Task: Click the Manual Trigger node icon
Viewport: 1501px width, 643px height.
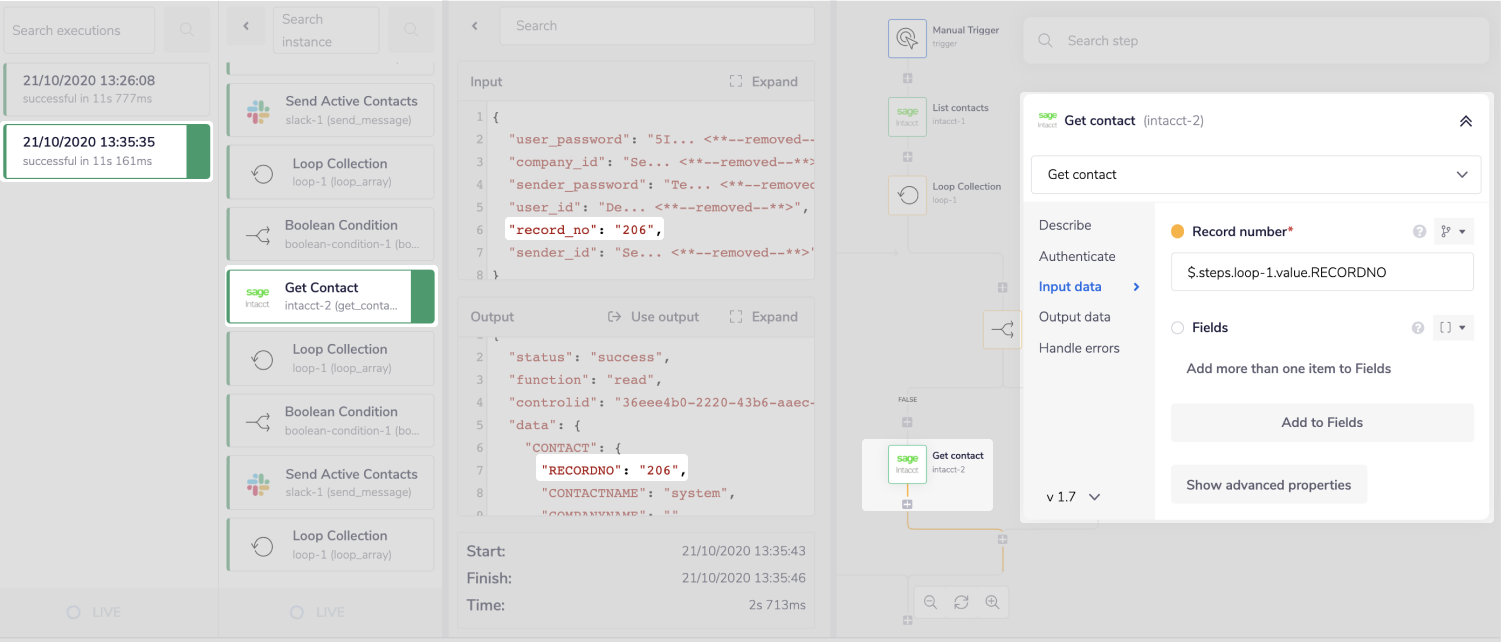Action: tap(907, 37)
